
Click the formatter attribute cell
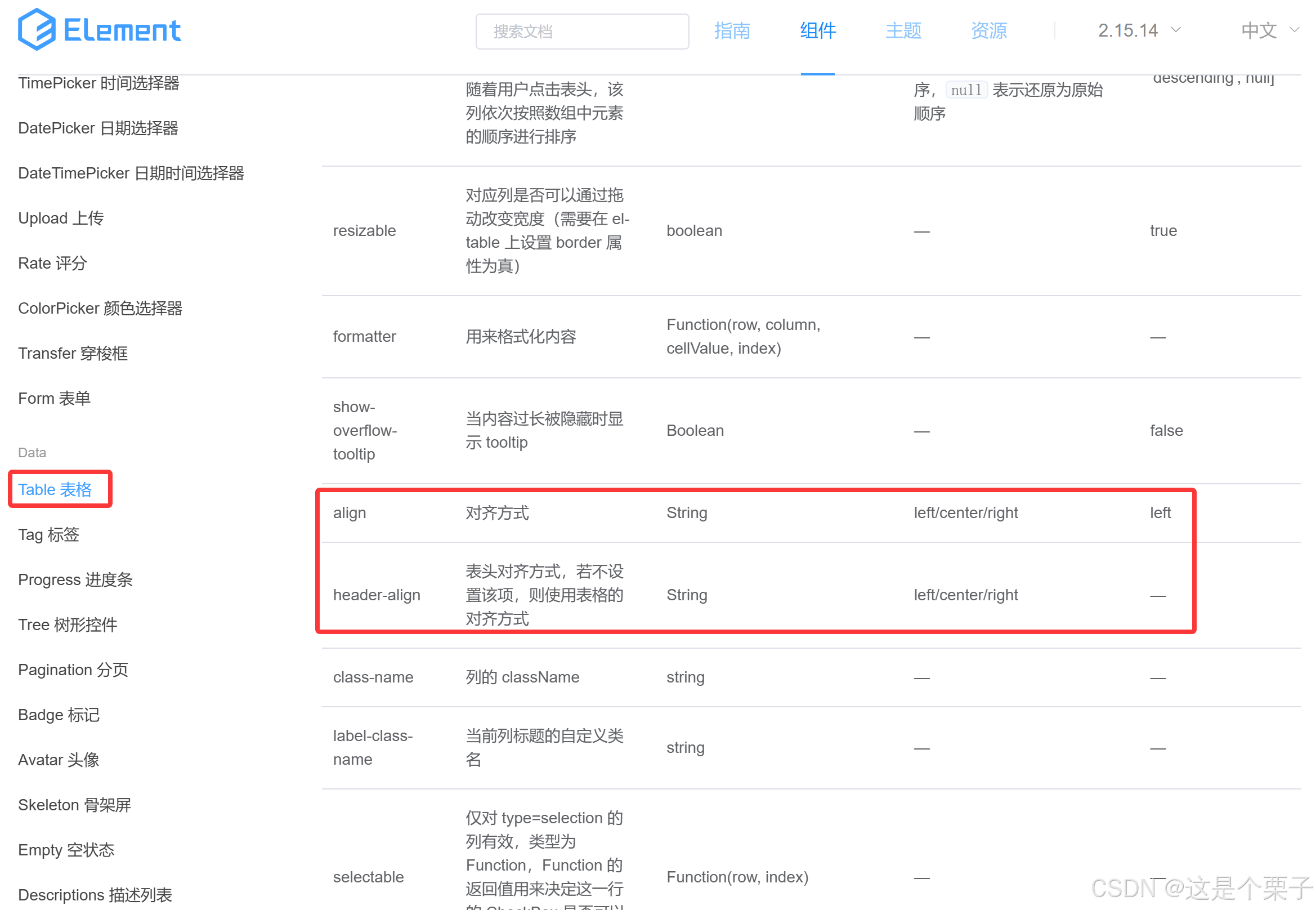[365, 337]
